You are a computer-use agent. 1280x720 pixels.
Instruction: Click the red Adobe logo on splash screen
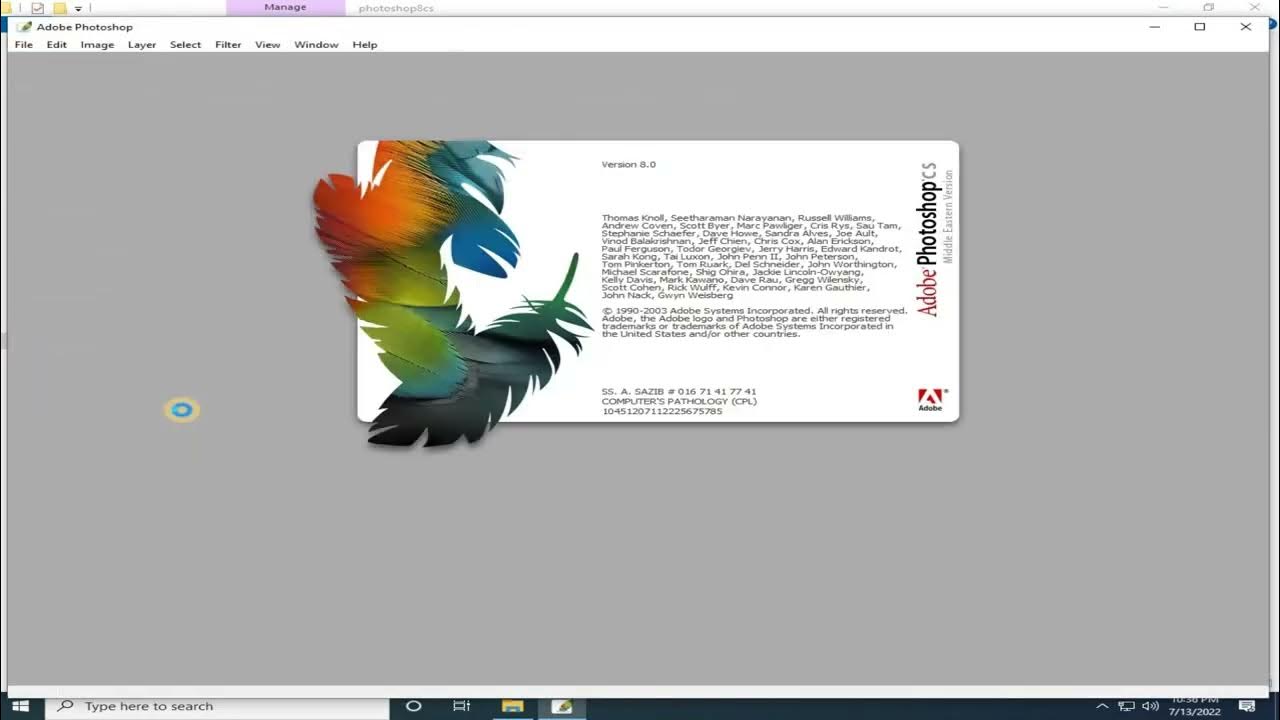[930, 400]
